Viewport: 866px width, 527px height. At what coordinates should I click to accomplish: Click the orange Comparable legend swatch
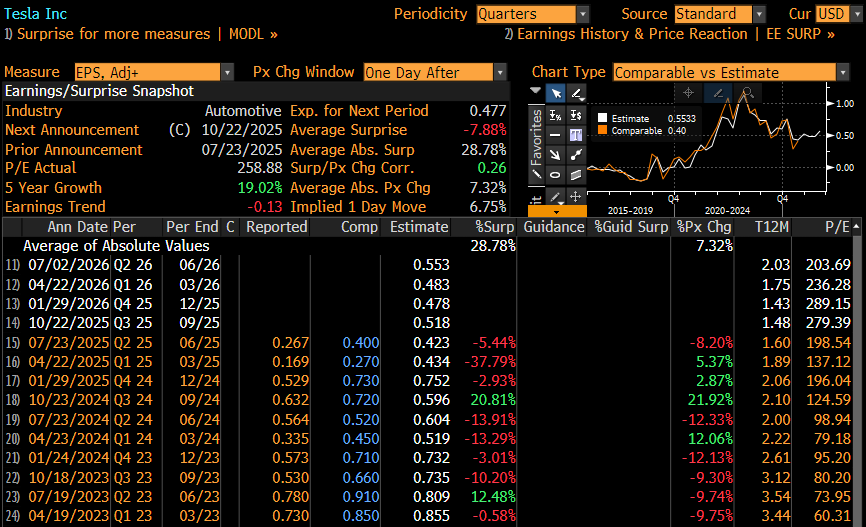click(x=602, y=131)
